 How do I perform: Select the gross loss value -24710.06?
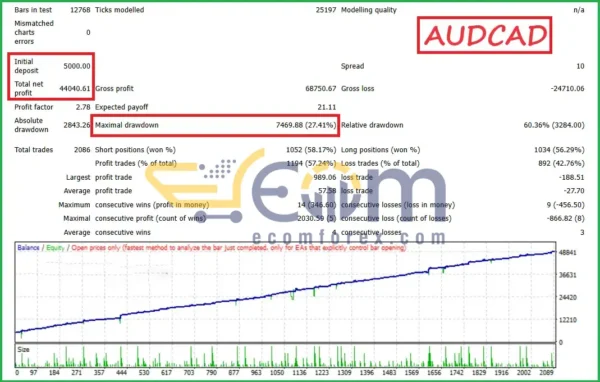567,88
